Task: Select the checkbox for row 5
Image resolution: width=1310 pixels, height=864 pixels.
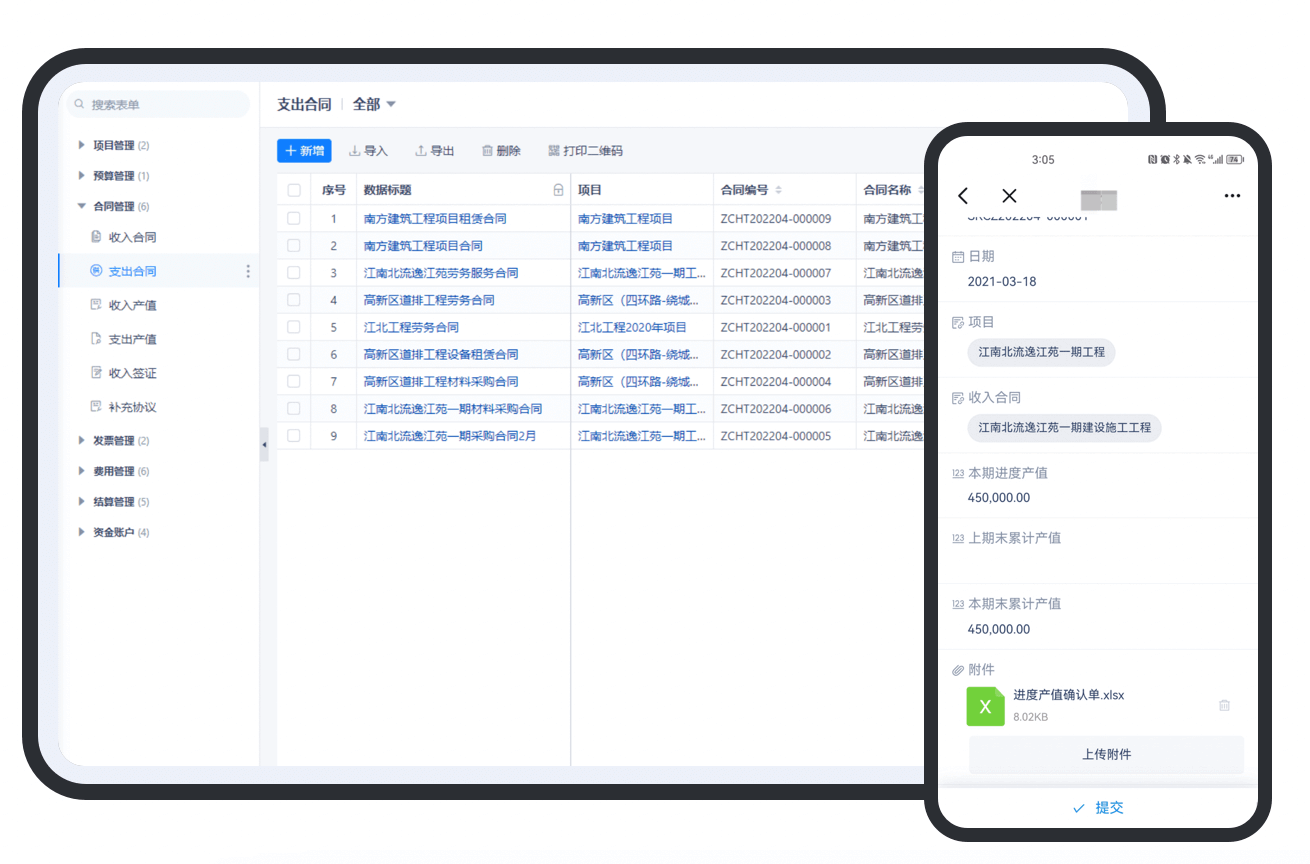Action: tap(294, 327)
